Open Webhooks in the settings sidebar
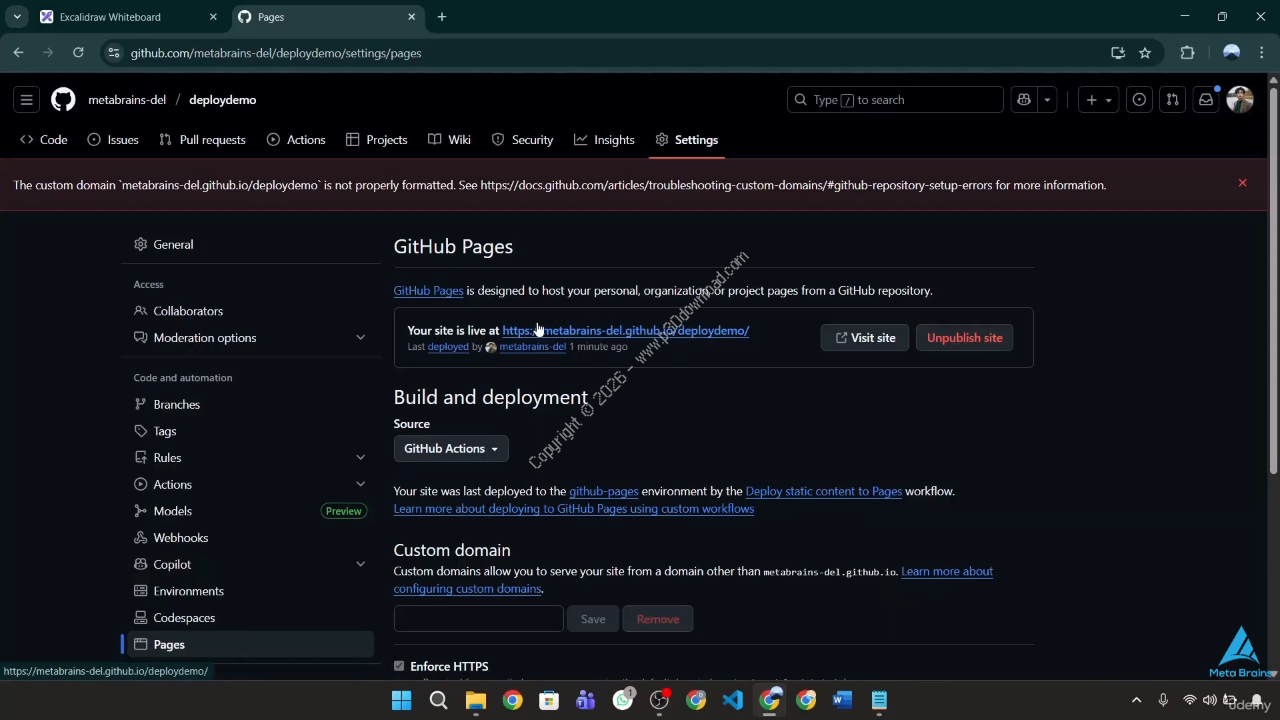This screenshot has width=1280, height=720. pos(181,538)
